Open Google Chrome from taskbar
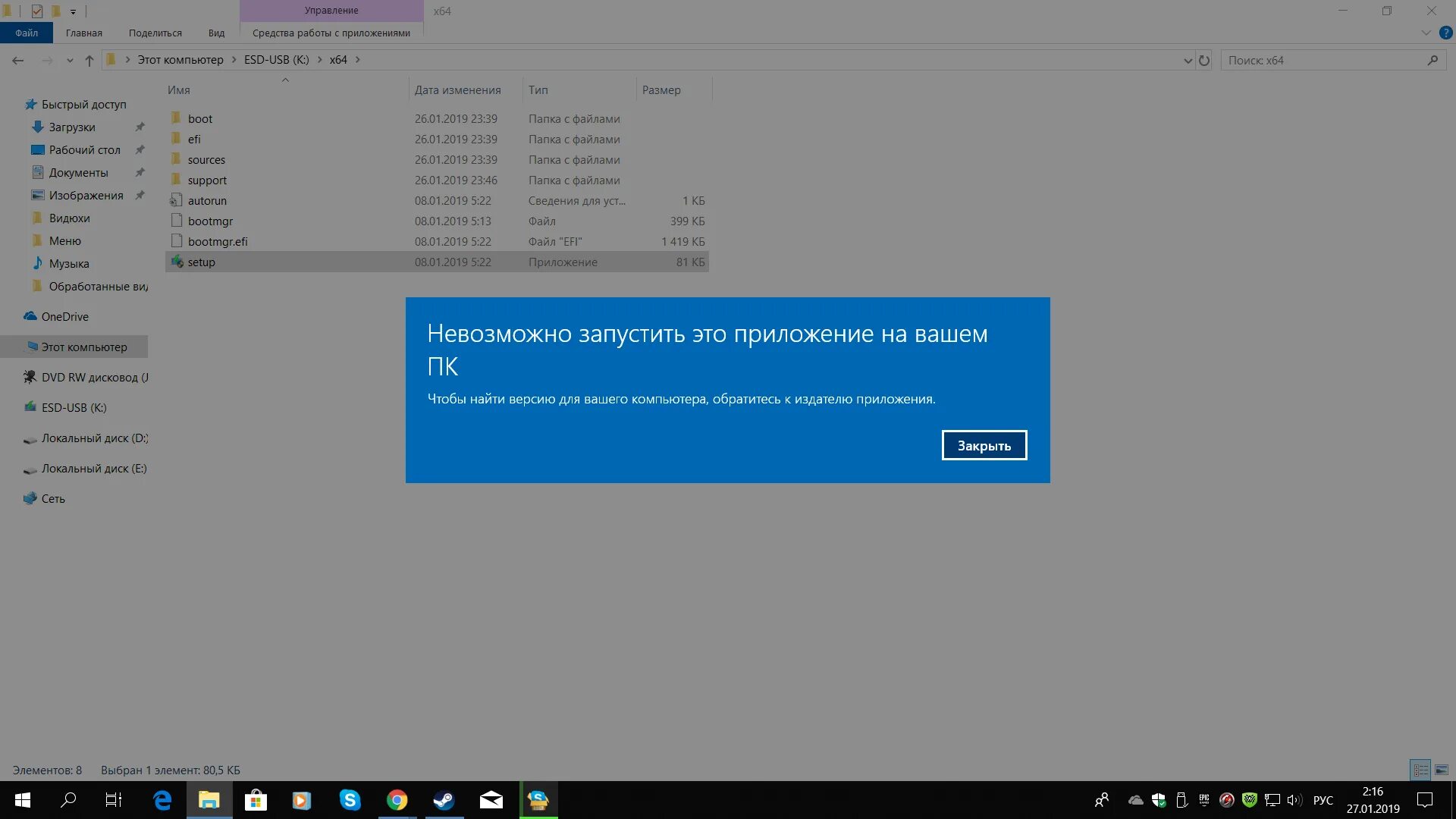Screen dimensions: 1456x819 coord(397,800)
